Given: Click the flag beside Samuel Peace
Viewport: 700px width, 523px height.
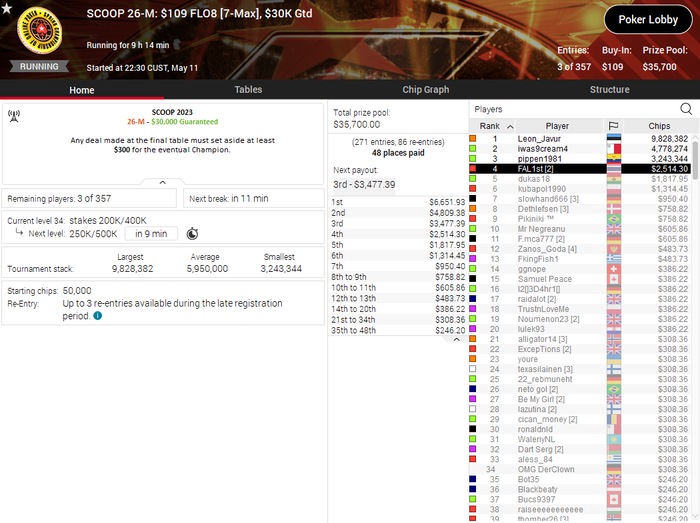Looking at the screenshot, I should (x=614, y=279).
